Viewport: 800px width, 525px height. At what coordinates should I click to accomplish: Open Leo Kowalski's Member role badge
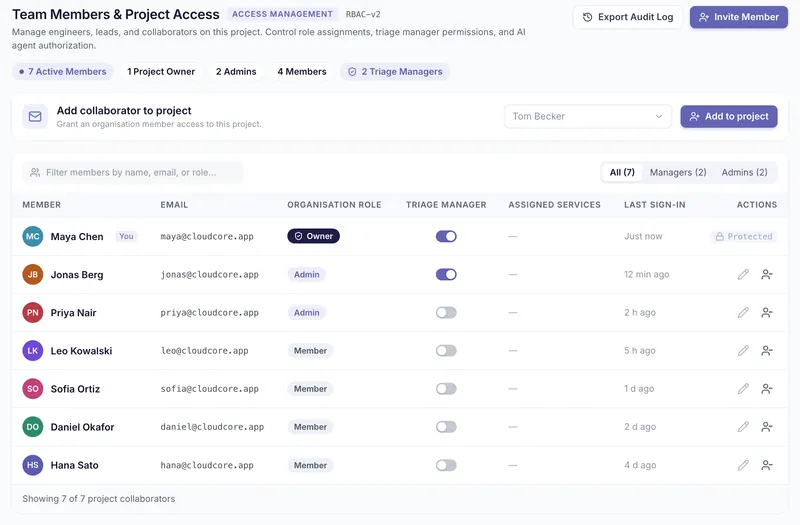click(310, 351)
